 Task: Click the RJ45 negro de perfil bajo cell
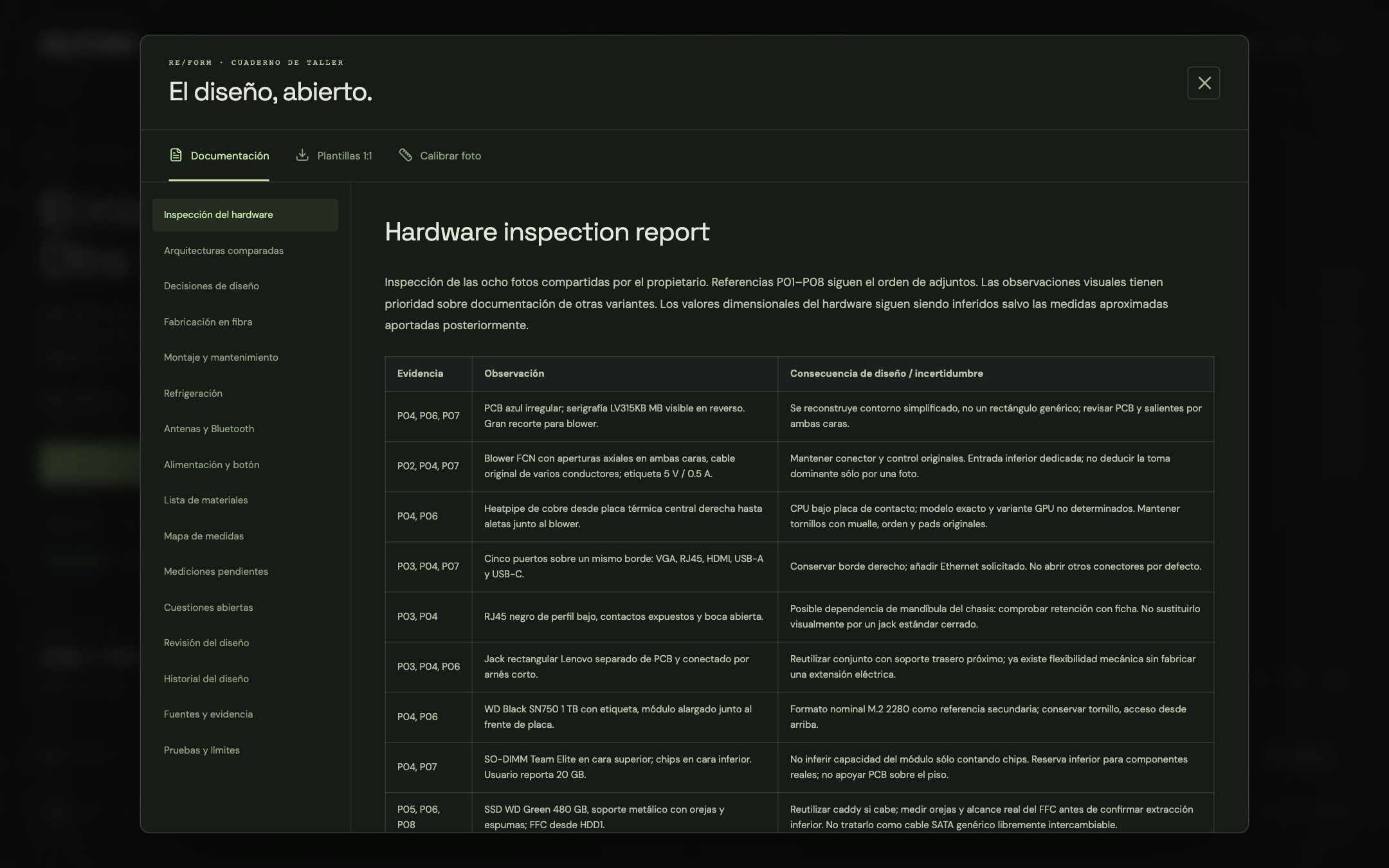point(624,617)
